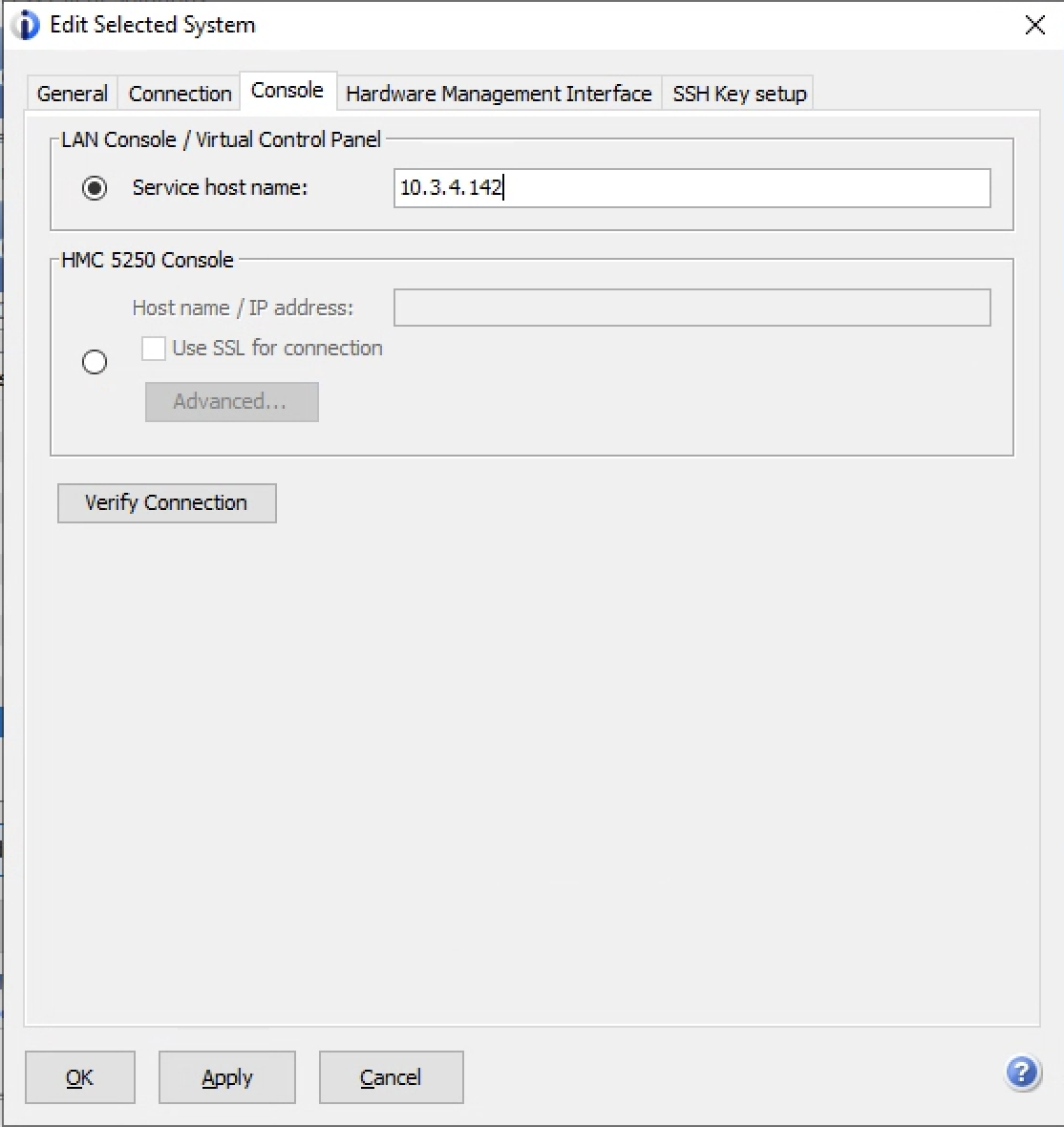Viewport: 1064px width, 1127px height.
Task: Click the HMC 5250 Console group label
Action: coord(147,260)
